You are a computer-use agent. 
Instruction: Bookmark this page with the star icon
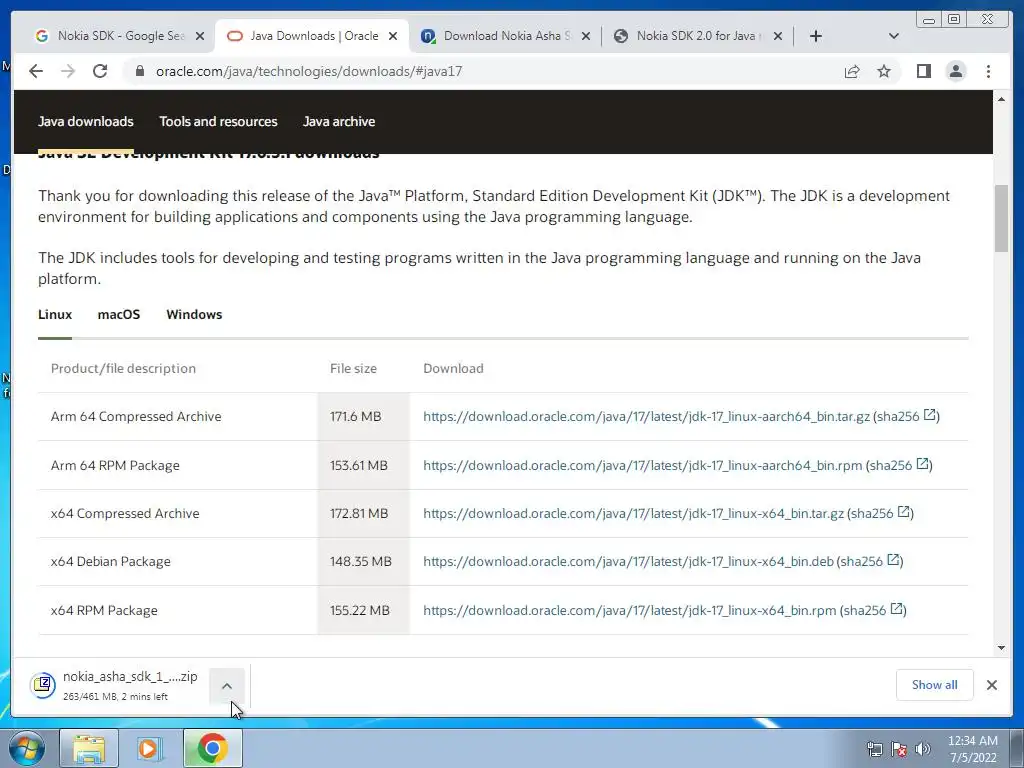pyautogui.click(x=884, y=71)
